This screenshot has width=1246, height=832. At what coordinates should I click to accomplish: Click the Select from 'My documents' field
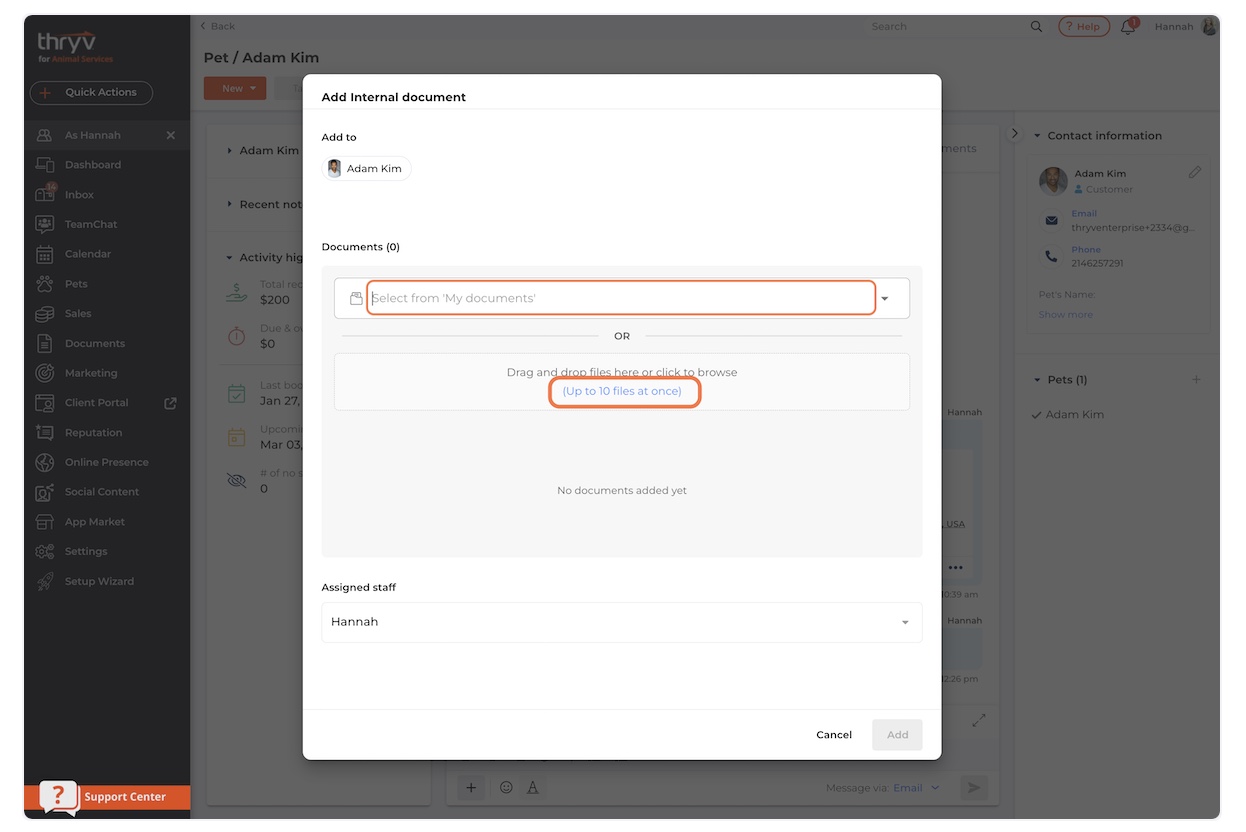tap(620, 299)
